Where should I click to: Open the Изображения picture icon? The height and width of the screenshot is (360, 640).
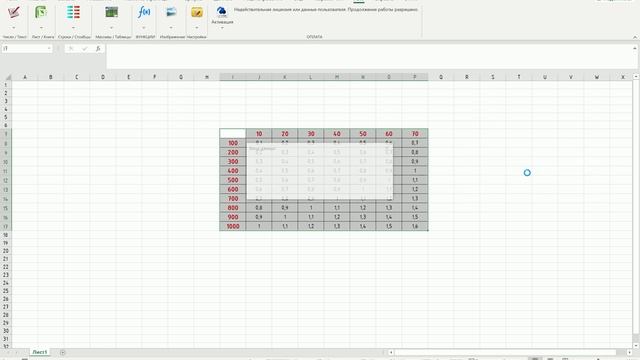[x=171, y=13]
